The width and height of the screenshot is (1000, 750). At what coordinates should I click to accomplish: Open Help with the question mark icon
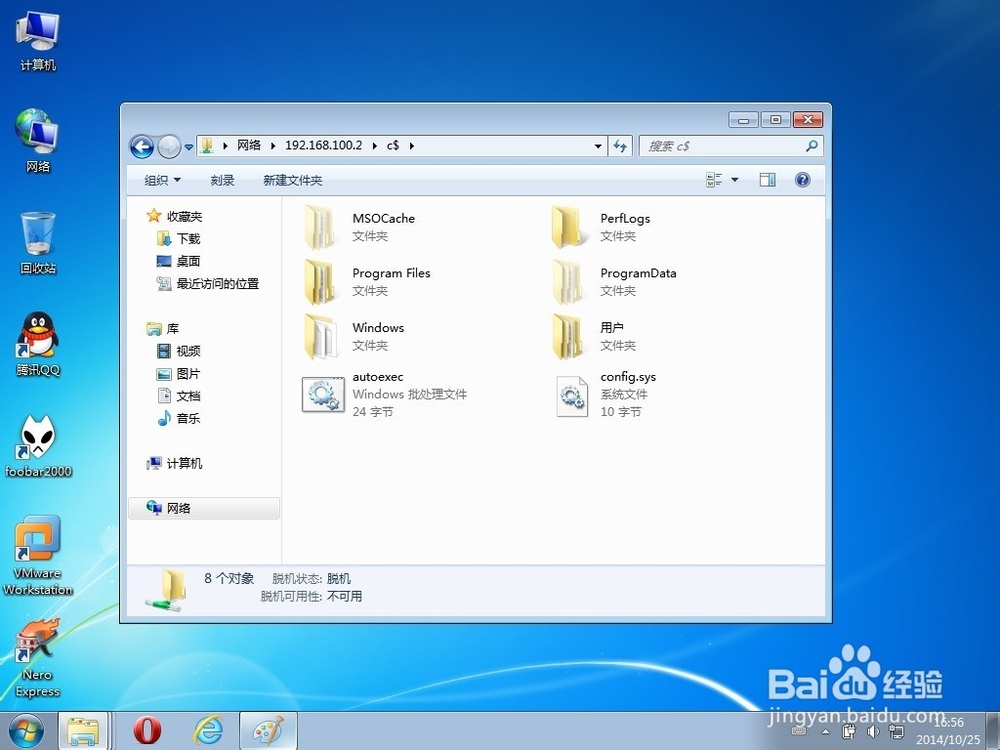click(x=803, y=180)
